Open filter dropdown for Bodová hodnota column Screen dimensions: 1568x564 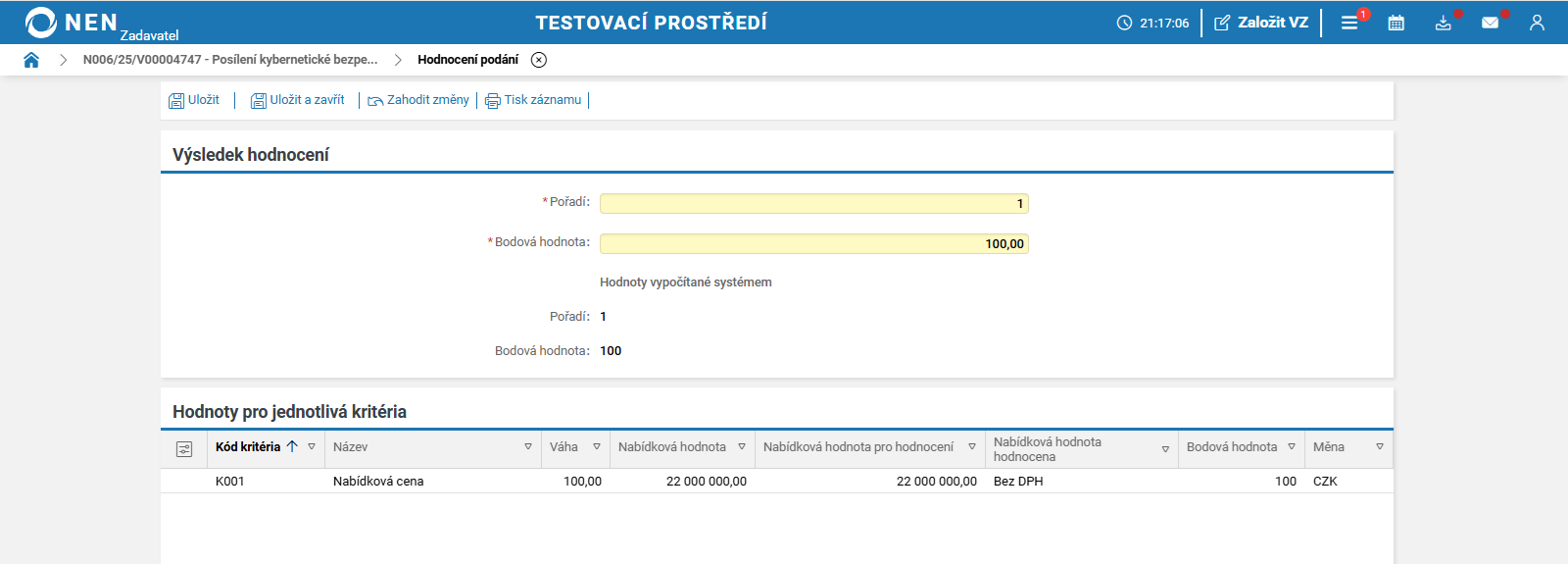click(1292, 446)
